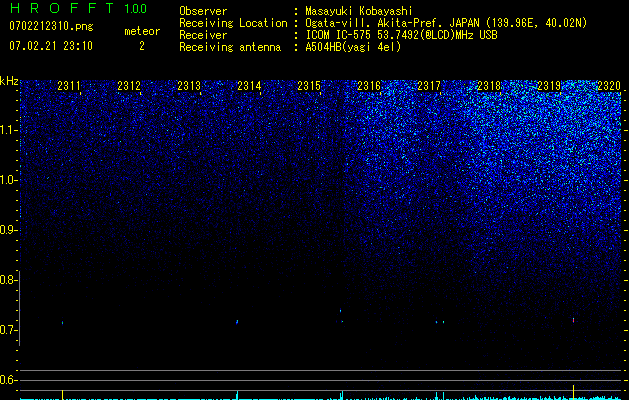629x400 pixels.
Task: Click the time marker 2312
Action: pos(129,86)
